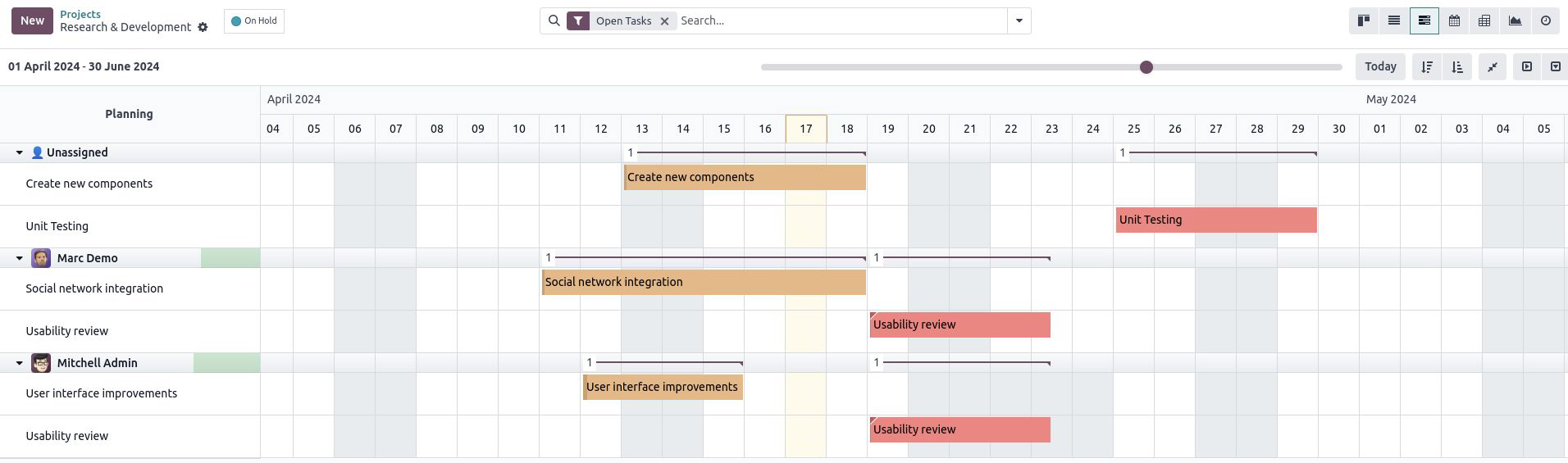
Task: Go to the Projects breadcrumb
Action: (80, 14)
